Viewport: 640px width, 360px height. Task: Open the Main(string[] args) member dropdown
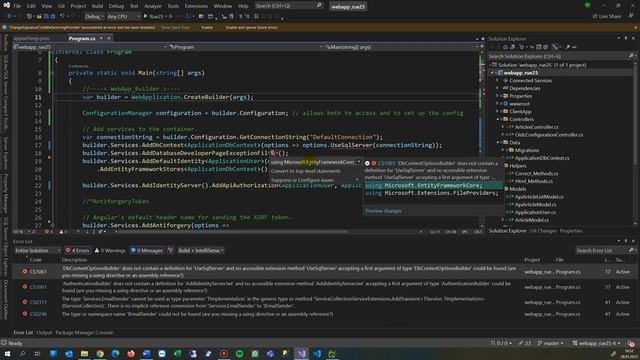pyautogui.click(x=402, y=47)
